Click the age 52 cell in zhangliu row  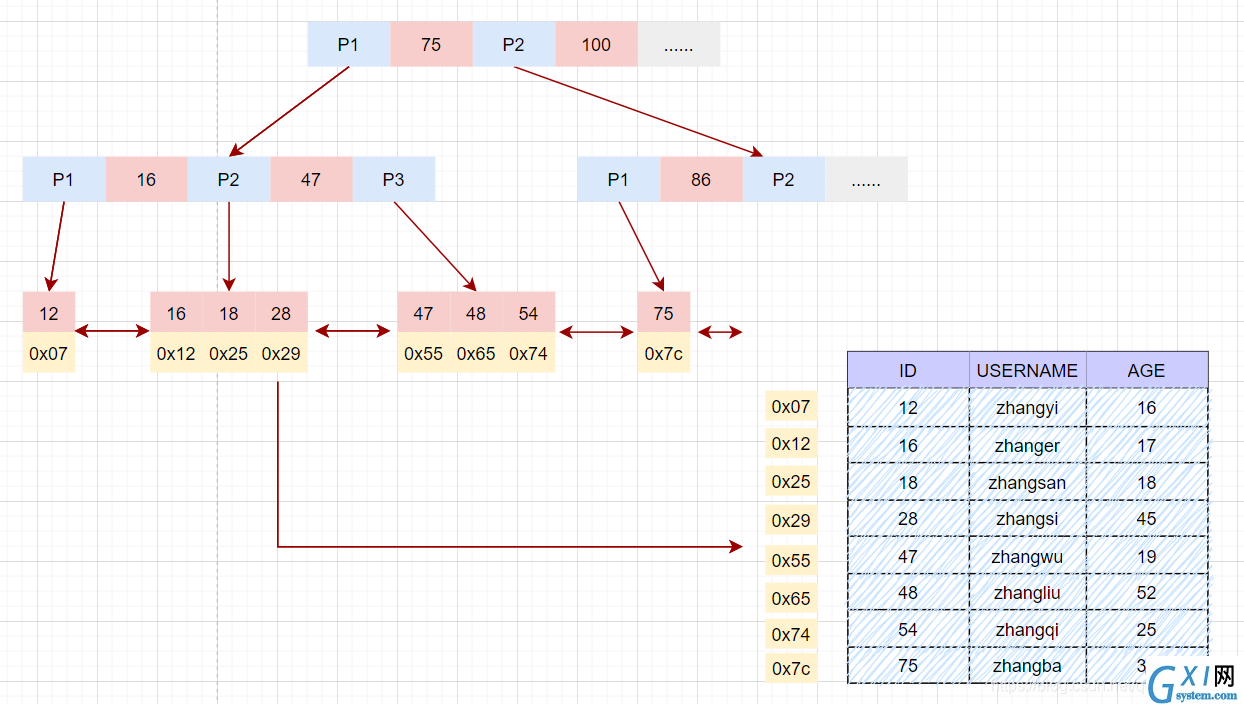click(1147, 592)
